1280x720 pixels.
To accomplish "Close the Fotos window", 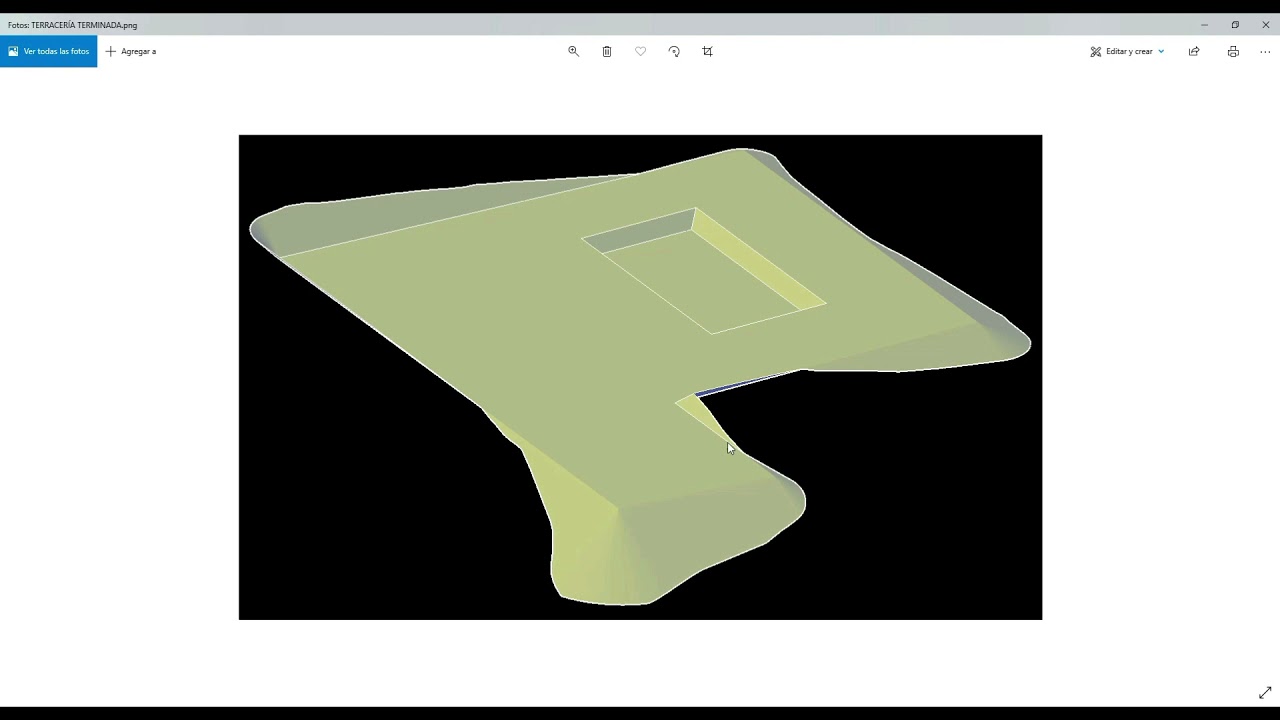I will pos(1265,25).
